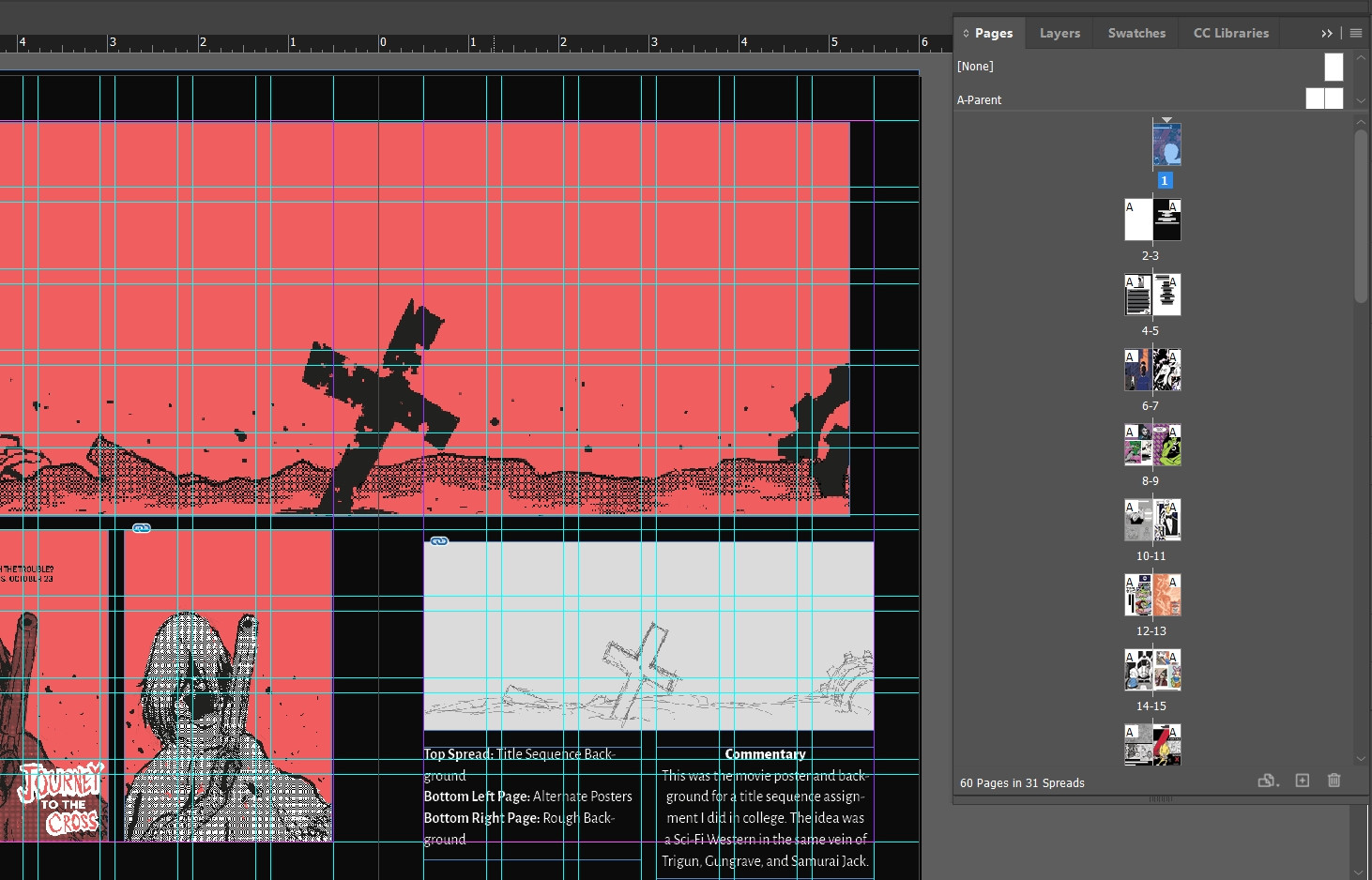This screenshot has height=880, width=1372.
Task: Click the 2-3 spread number label
Action: 1151,256
